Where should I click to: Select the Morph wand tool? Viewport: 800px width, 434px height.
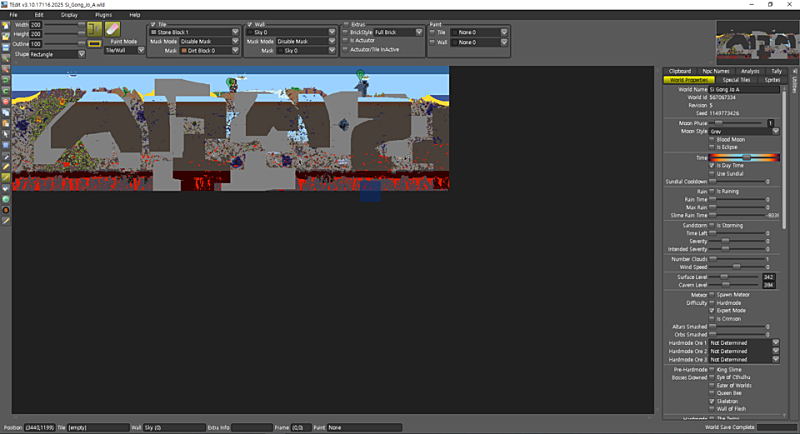6,221
